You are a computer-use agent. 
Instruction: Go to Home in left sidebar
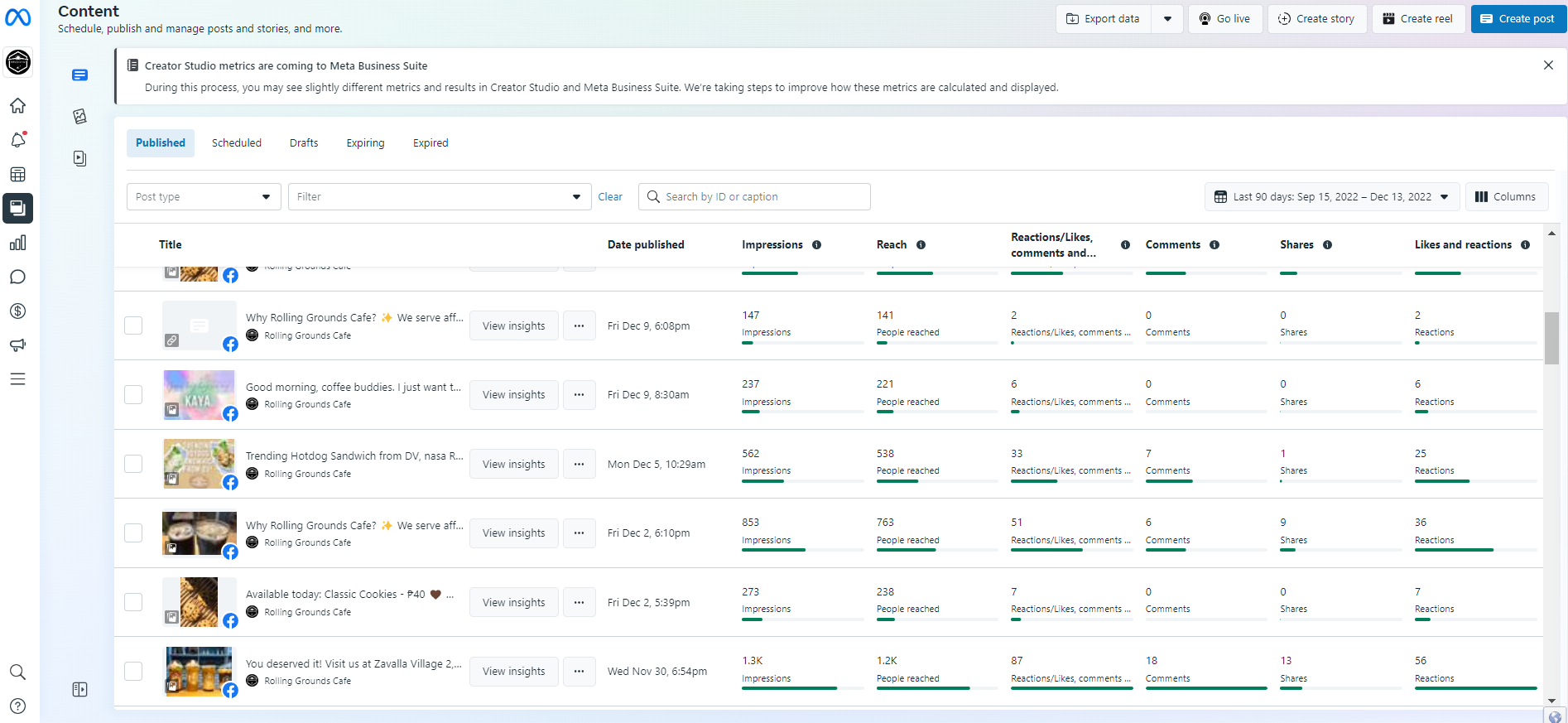point(17,106)
